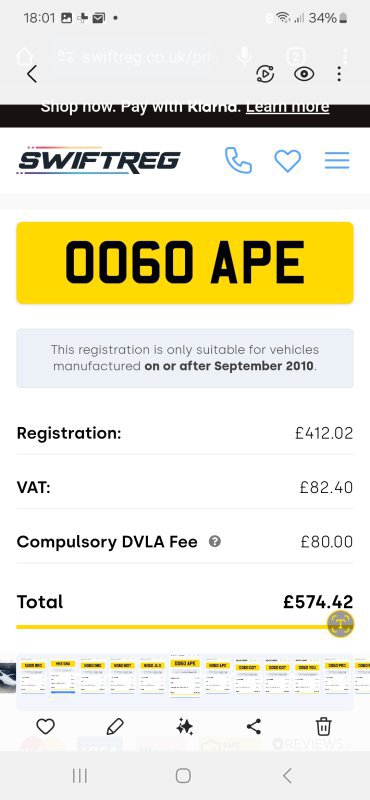Expand the SwiftReg hamburger menu
Viewport: 370px width, 800px height.
pos(337,161)
